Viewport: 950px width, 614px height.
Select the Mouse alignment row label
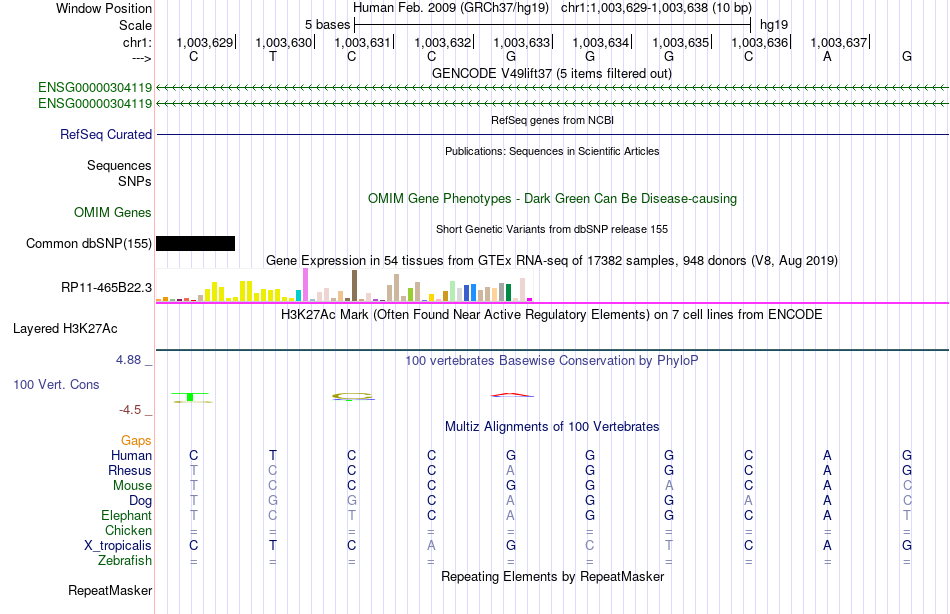(x=132, y=486)
